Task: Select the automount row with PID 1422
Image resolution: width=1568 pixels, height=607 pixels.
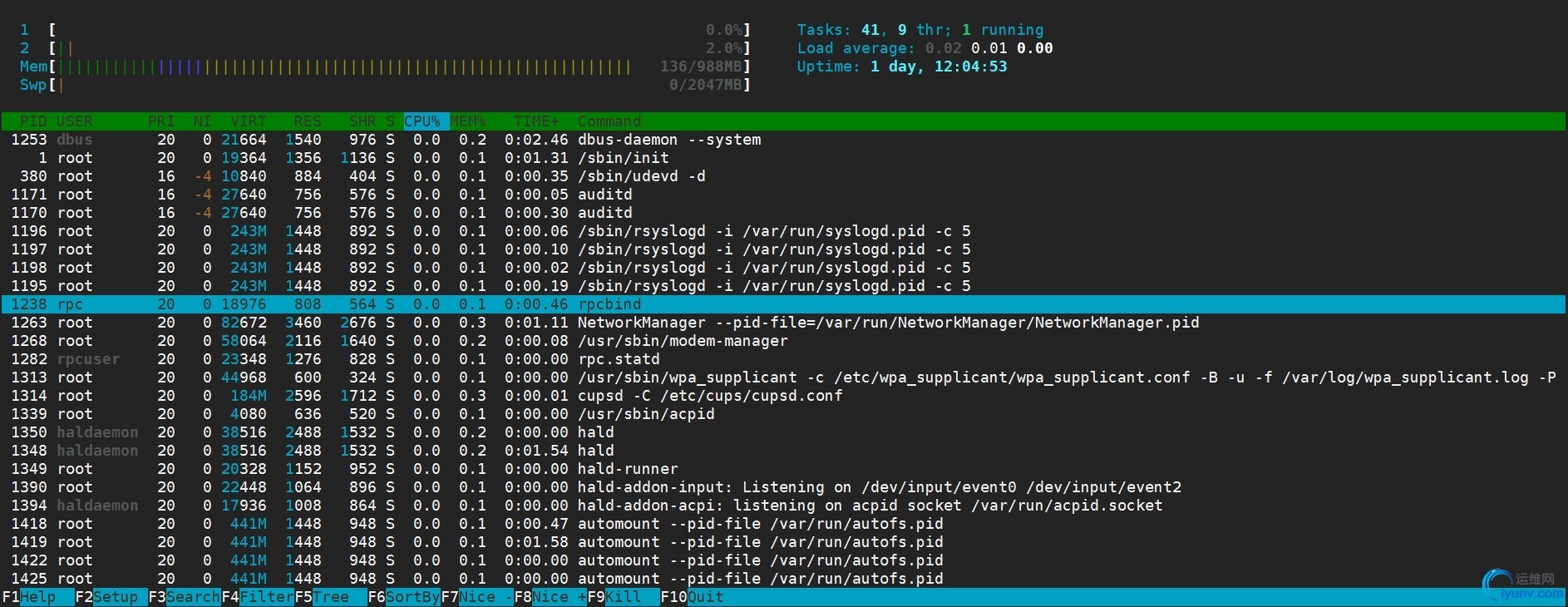Action: [784, 560]
